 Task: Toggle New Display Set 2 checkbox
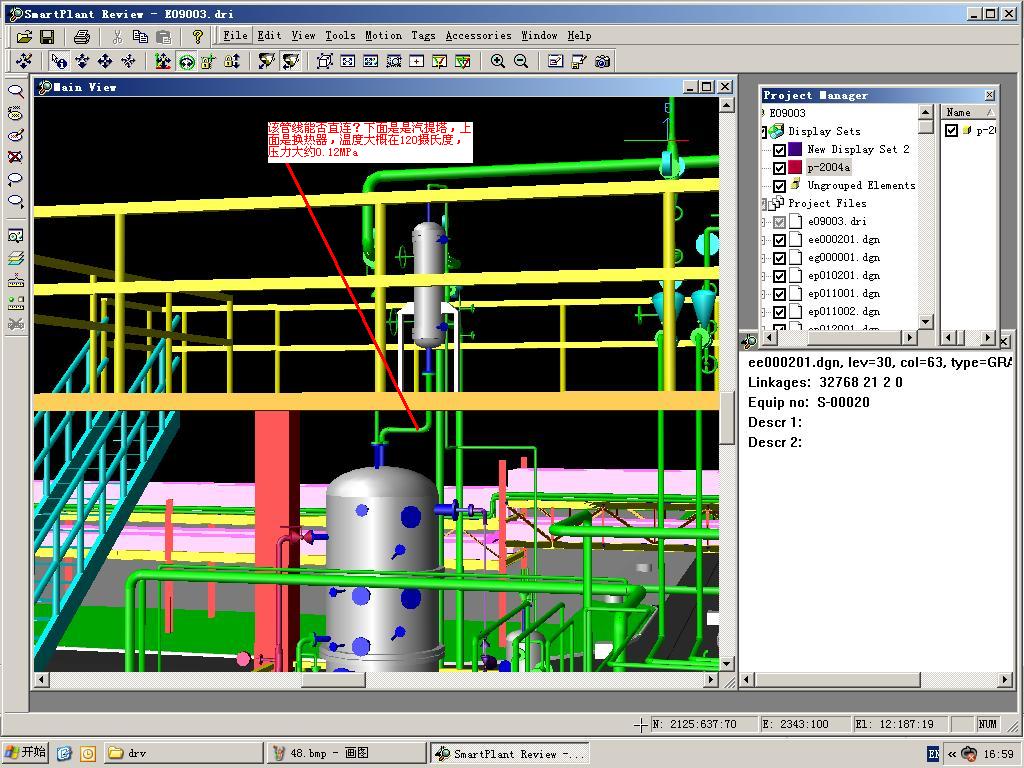(x=779, y=150)
